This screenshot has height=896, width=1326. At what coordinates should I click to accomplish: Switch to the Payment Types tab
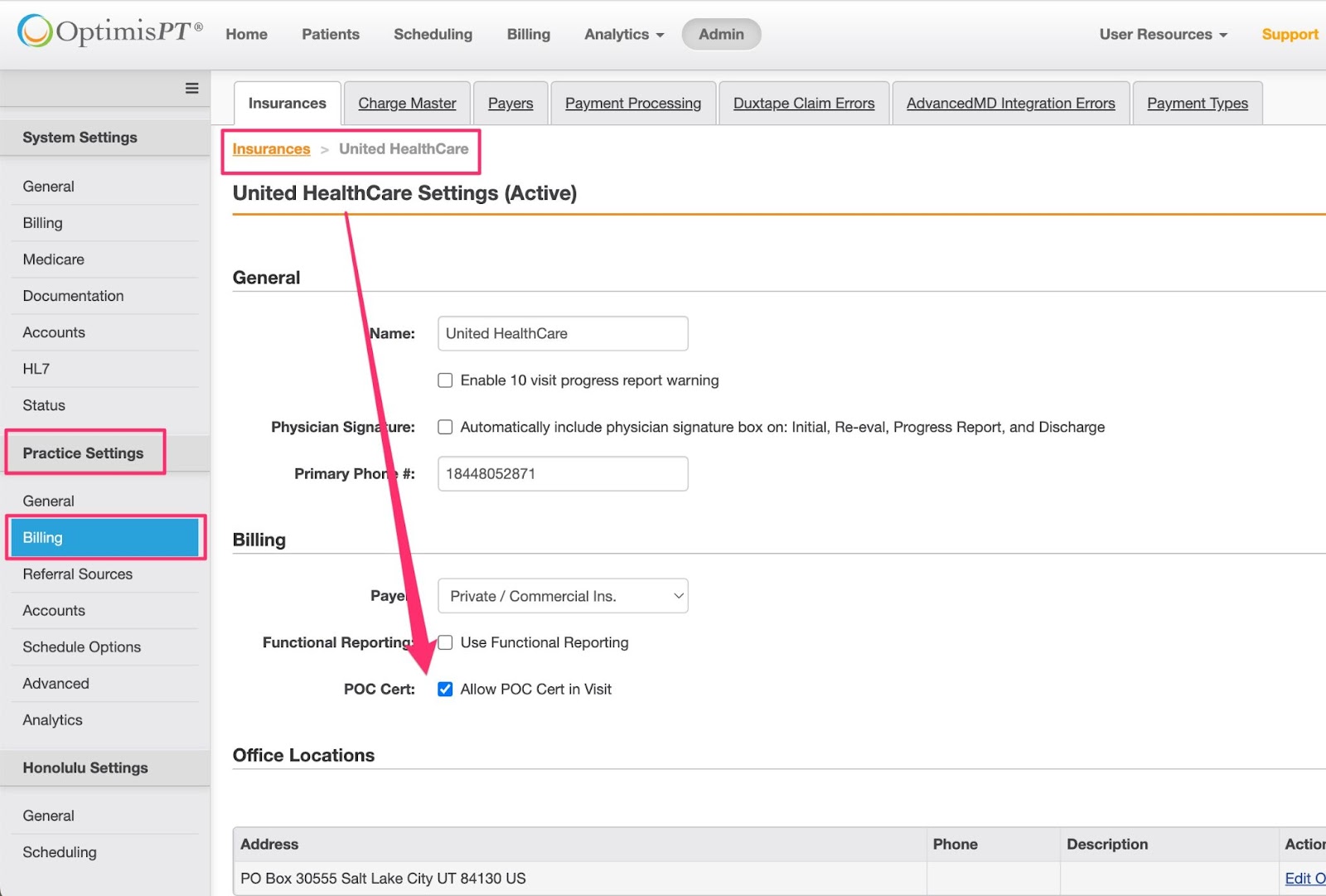coord(1198,103)
